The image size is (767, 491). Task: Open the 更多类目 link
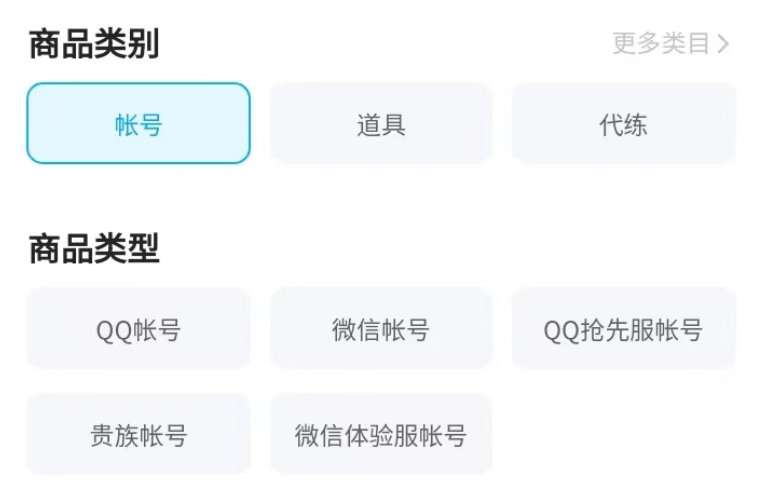661,43
